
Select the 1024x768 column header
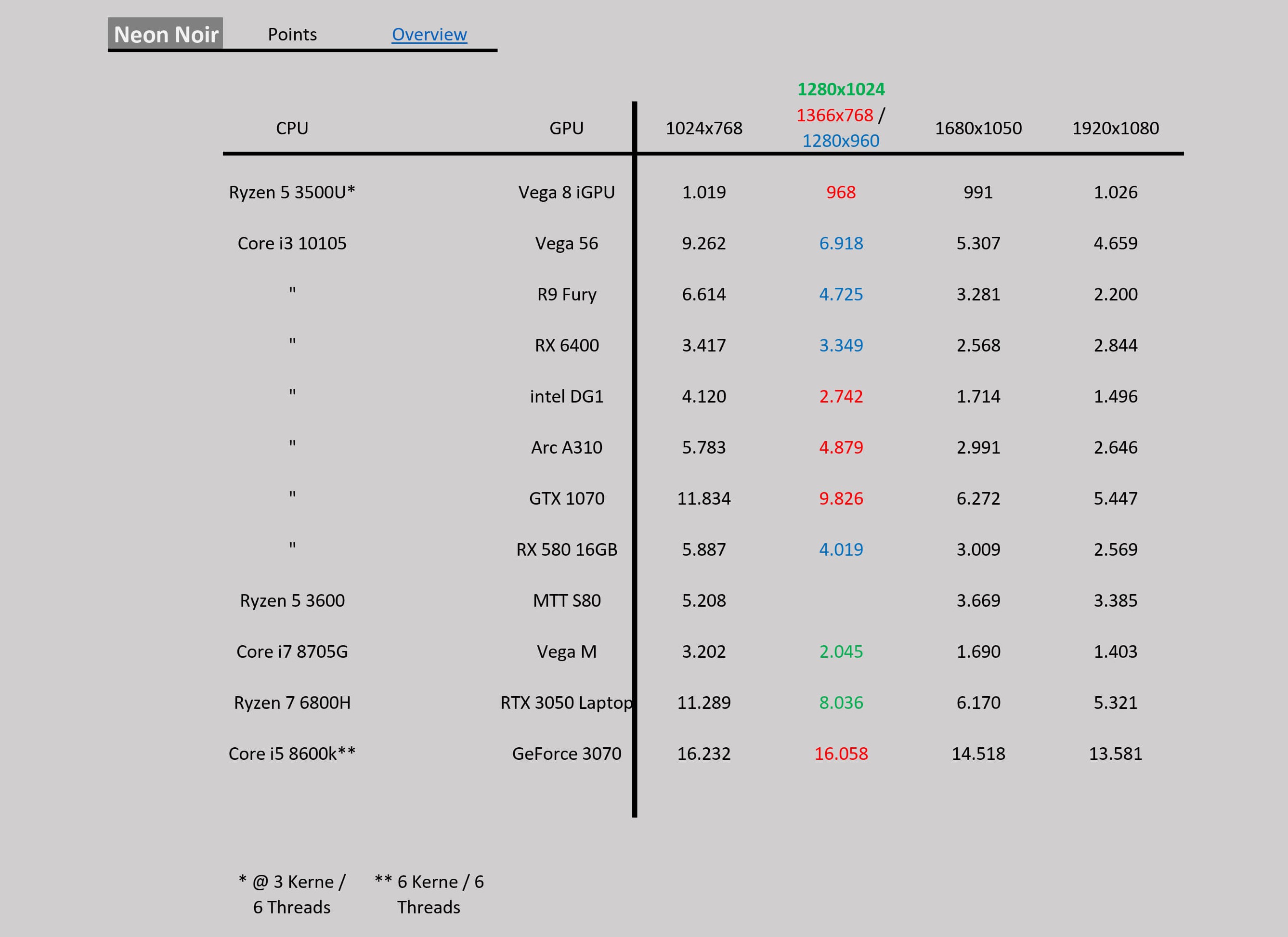click(703, 129)
